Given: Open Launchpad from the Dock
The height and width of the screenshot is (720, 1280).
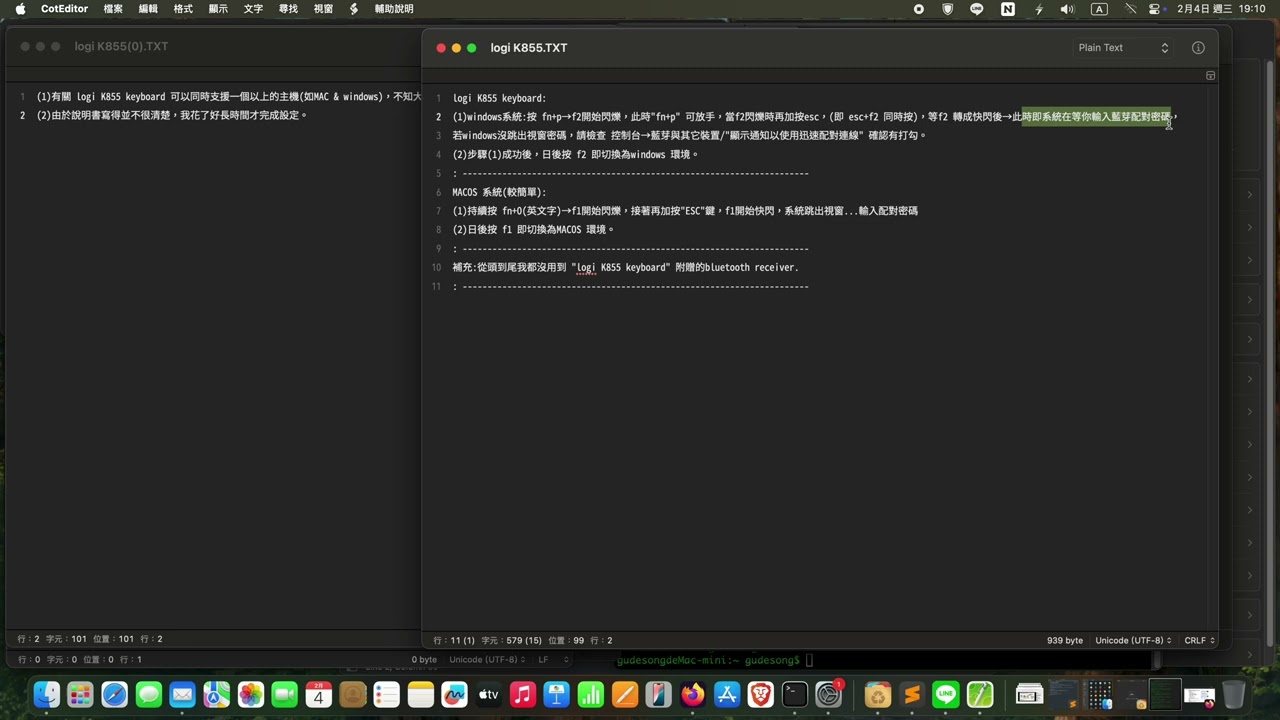Looking at the screenshot, I should (80, 694).
